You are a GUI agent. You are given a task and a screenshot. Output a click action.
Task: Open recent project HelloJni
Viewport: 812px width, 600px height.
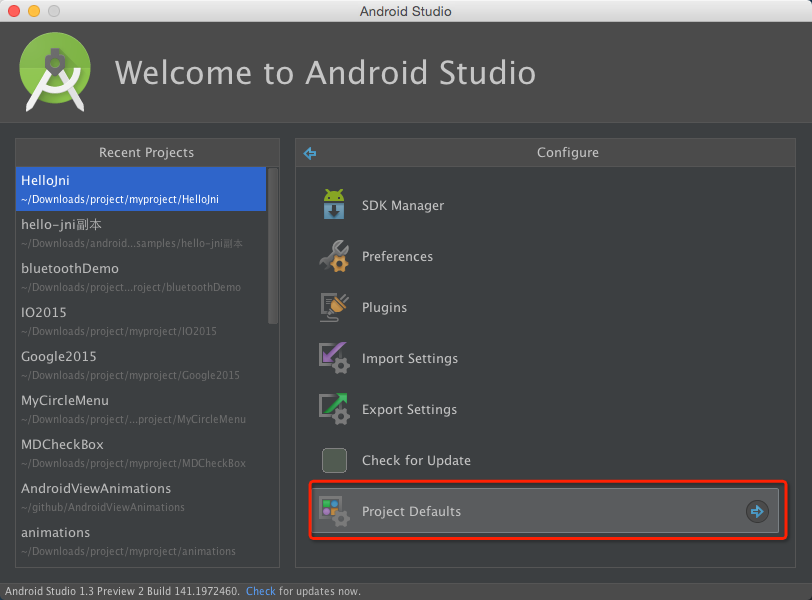pyautogui.click(x=141, y=189)
